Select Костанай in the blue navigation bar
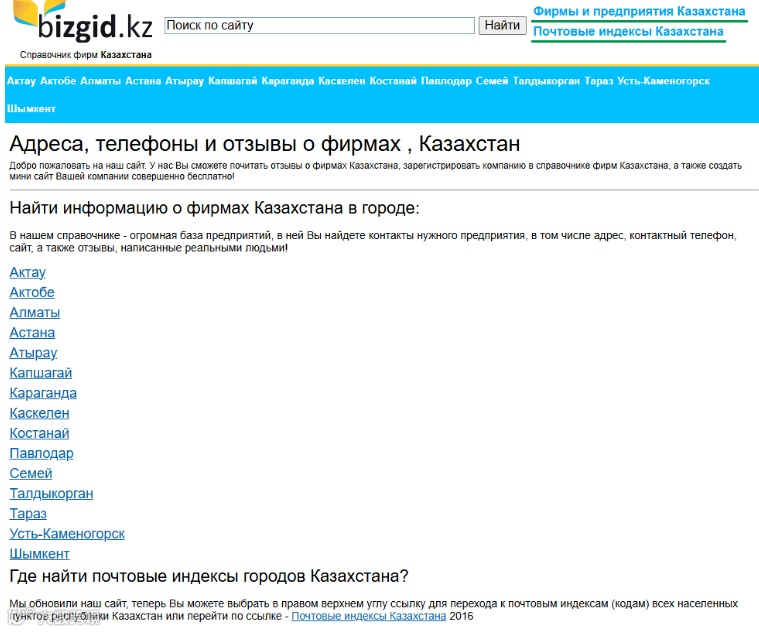This screenshot has height=632, width=759. click(x=393, y=81)
